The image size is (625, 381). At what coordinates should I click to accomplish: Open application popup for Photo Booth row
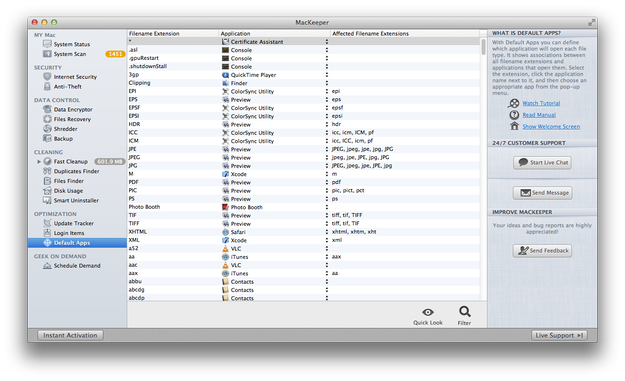(326, 207)
